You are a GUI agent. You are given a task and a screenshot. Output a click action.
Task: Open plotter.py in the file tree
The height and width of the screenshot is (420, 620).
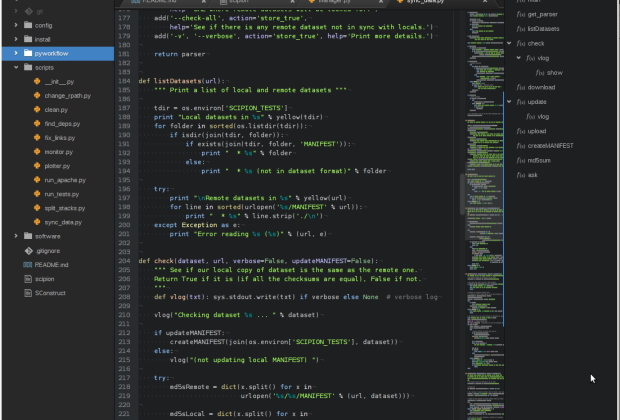click(x=57, y=166)
